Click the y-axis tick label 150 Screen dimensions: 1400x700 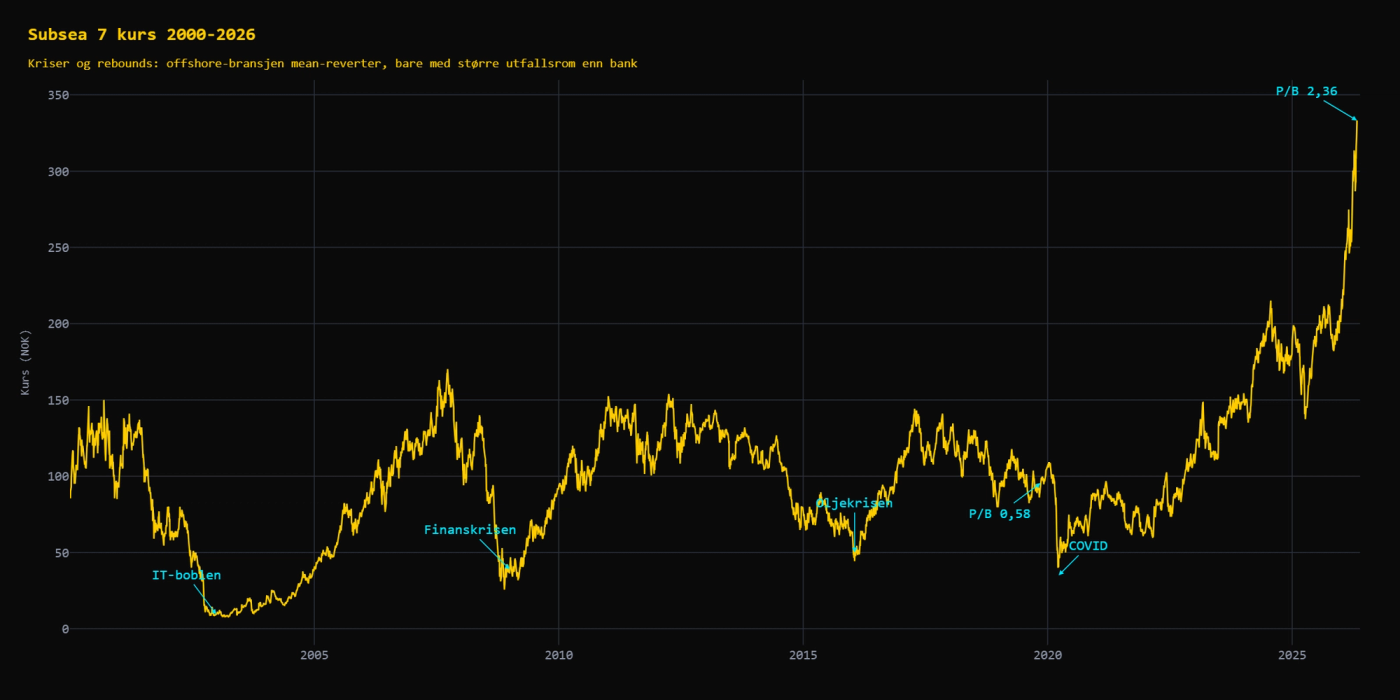[58, 400]
